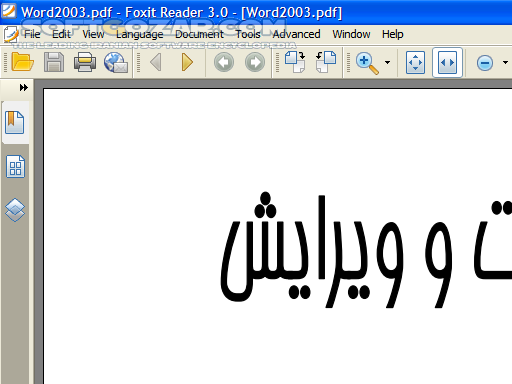Print the document using printer icon
The width and height of the screenshot is (512, 384).
pyautogui.click(x=85, y=62)
